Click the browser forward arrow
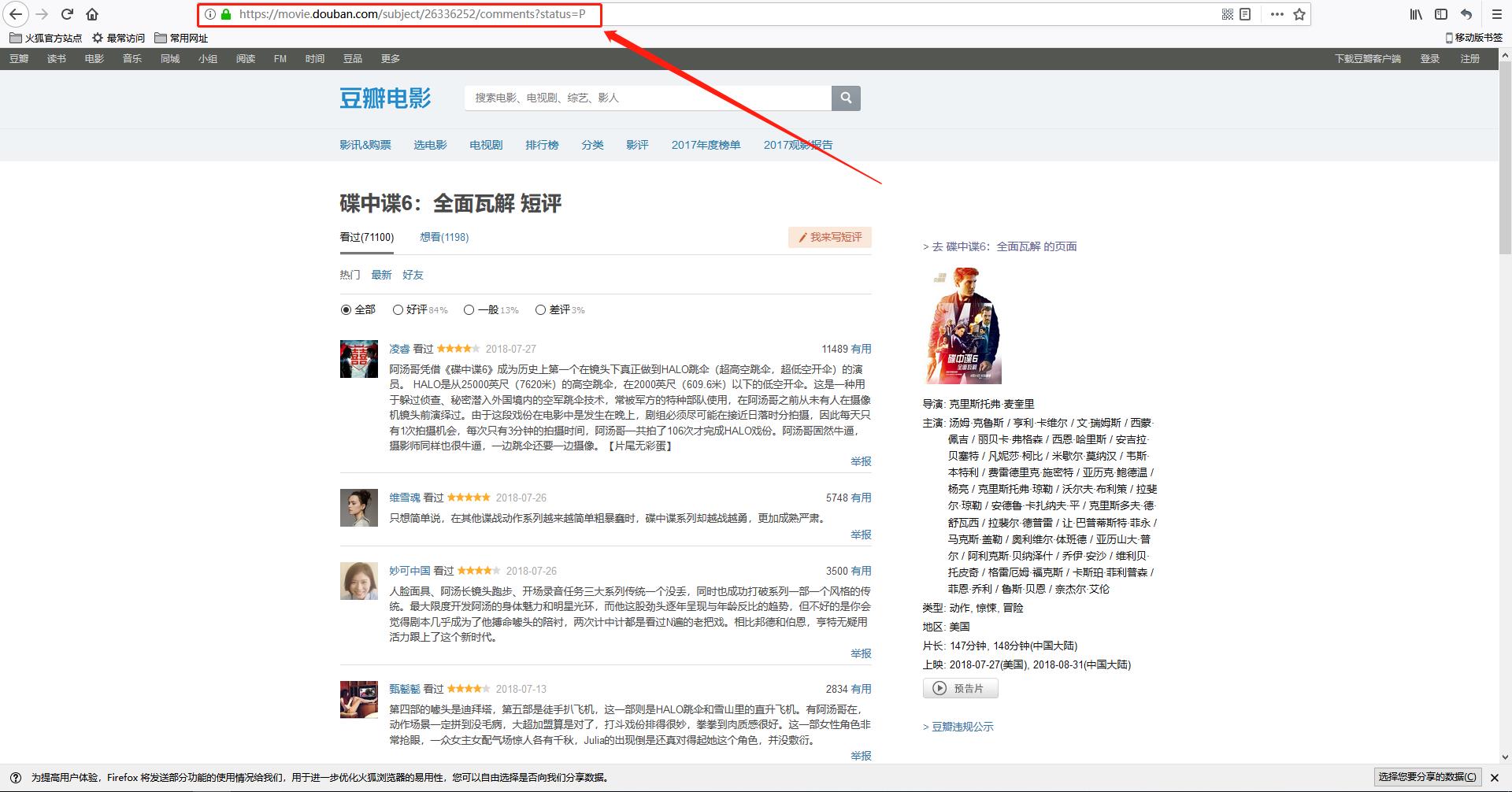Image resolution: width=1512 pixels, height=792 pixels. pos(43,14)
